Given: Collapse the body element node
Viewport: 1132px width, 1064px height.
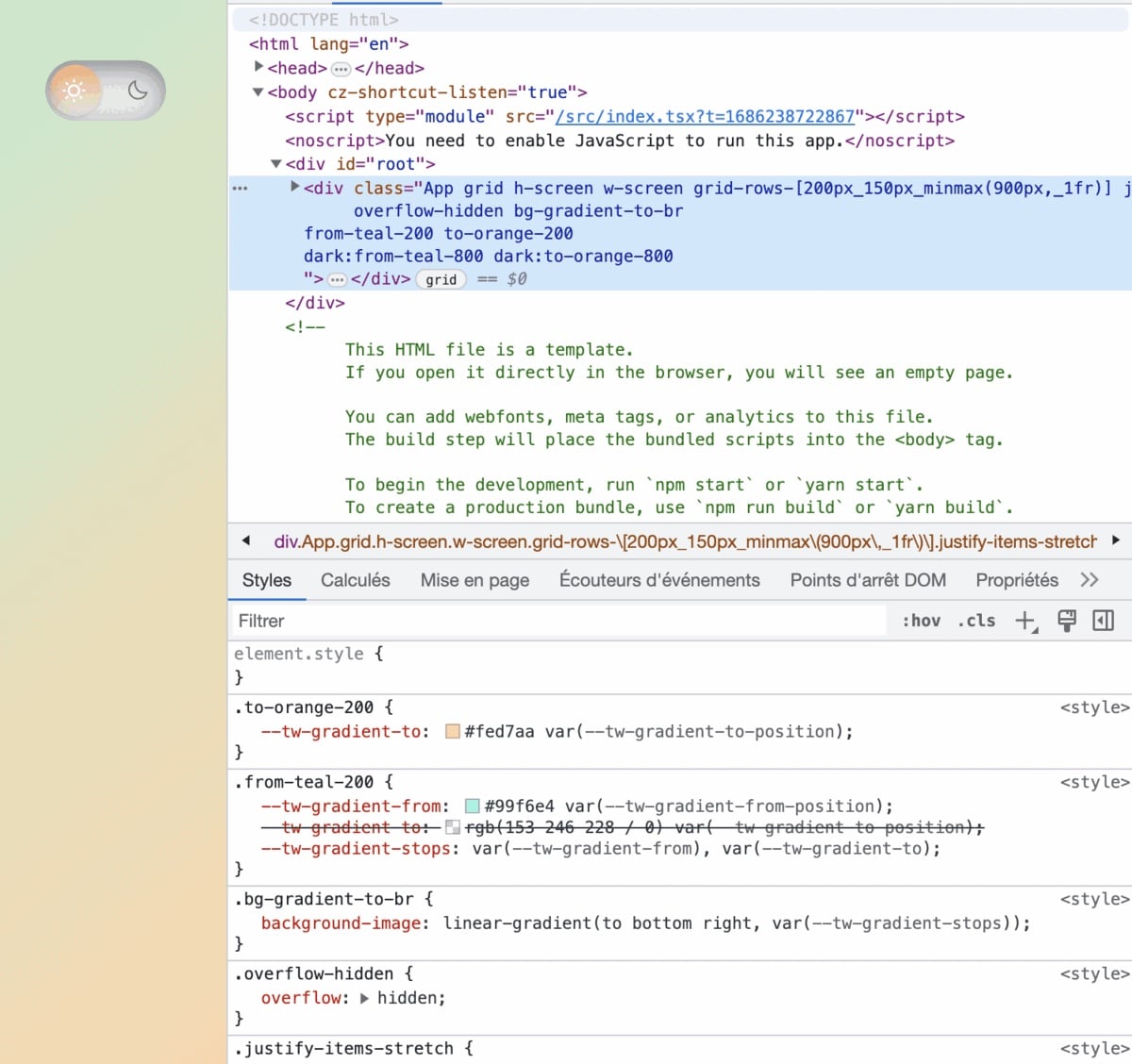Looking at the screenshot, I should tap(258, 91).
